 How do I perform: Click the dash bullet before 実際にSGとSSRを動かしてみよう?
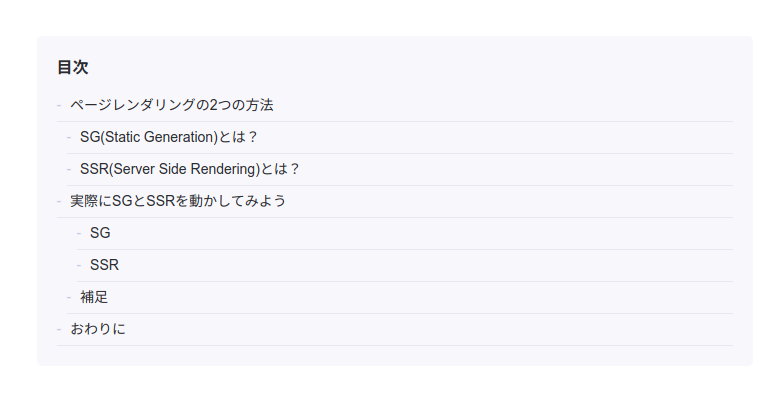[60, 201]
